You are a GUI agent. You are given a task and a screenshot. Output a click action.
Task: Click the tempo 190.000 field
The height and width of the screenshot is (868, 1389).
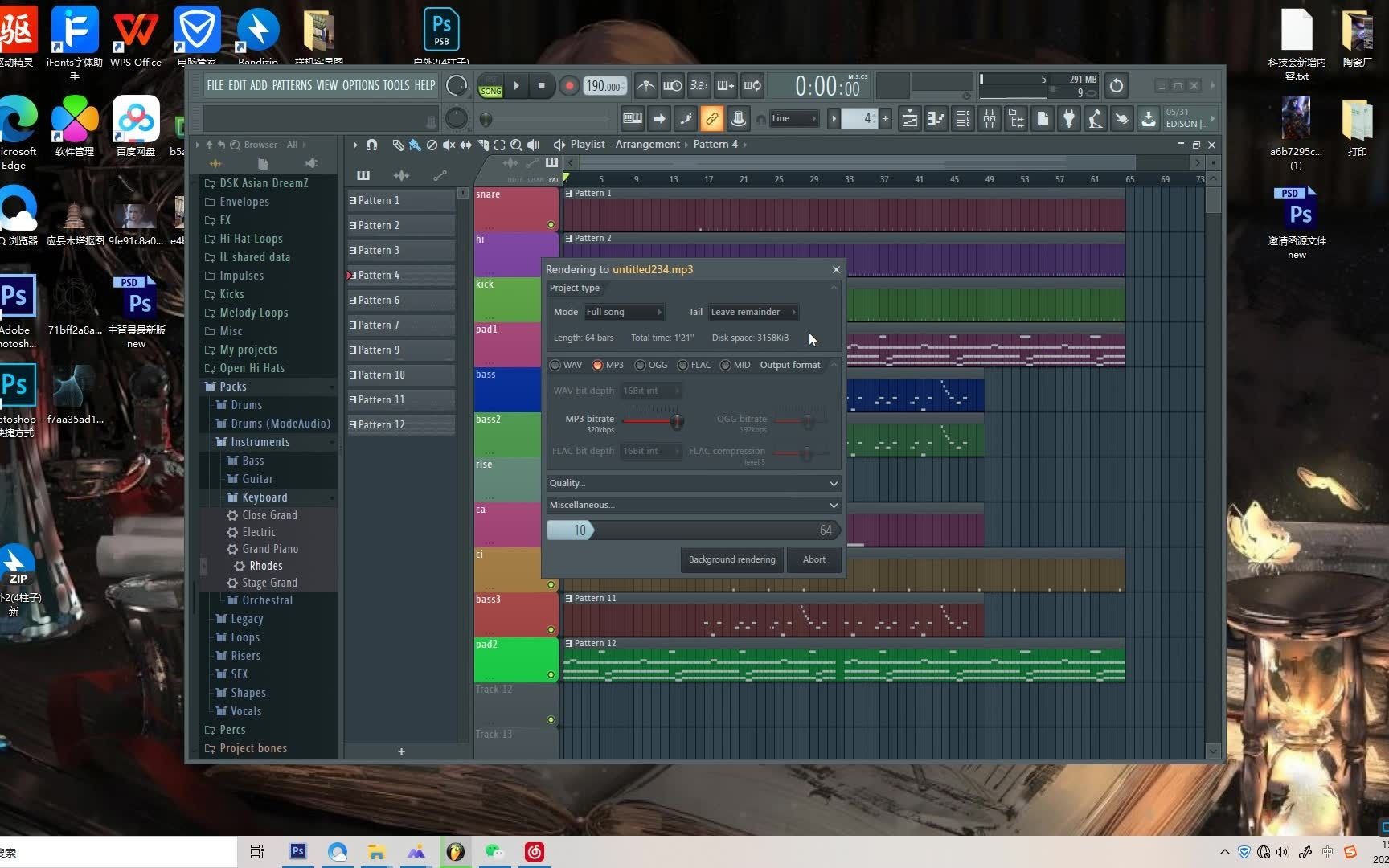tap(604, 86)
